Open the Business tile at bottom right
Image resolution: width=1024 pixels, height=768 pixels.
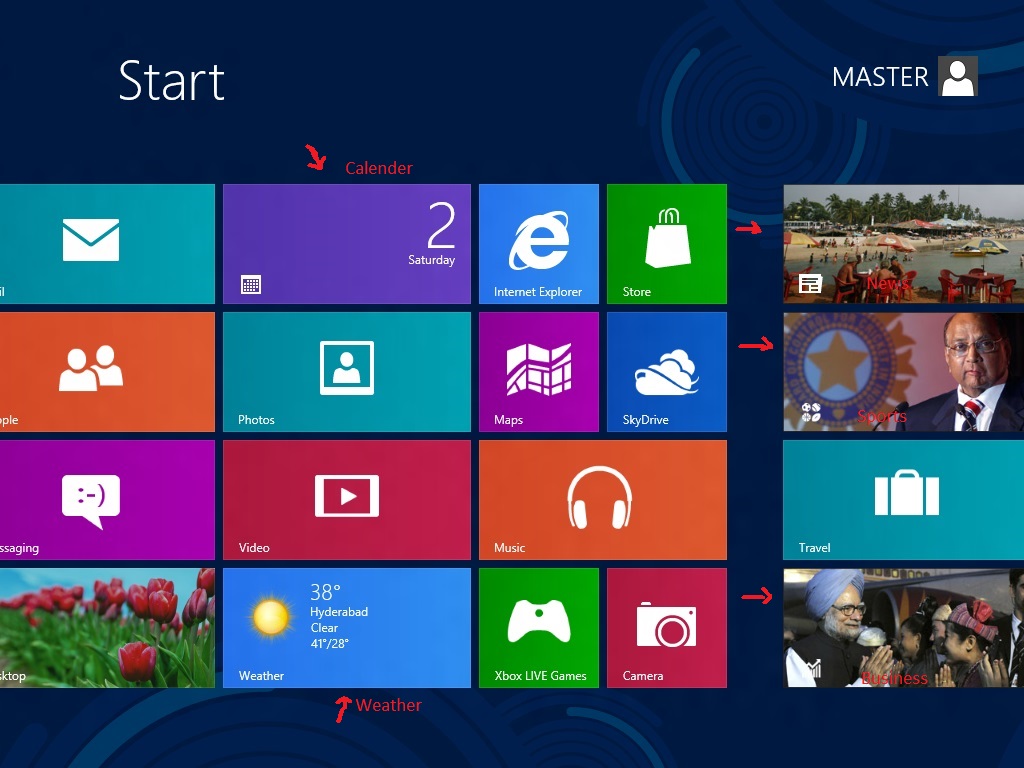tap(904, 628)
